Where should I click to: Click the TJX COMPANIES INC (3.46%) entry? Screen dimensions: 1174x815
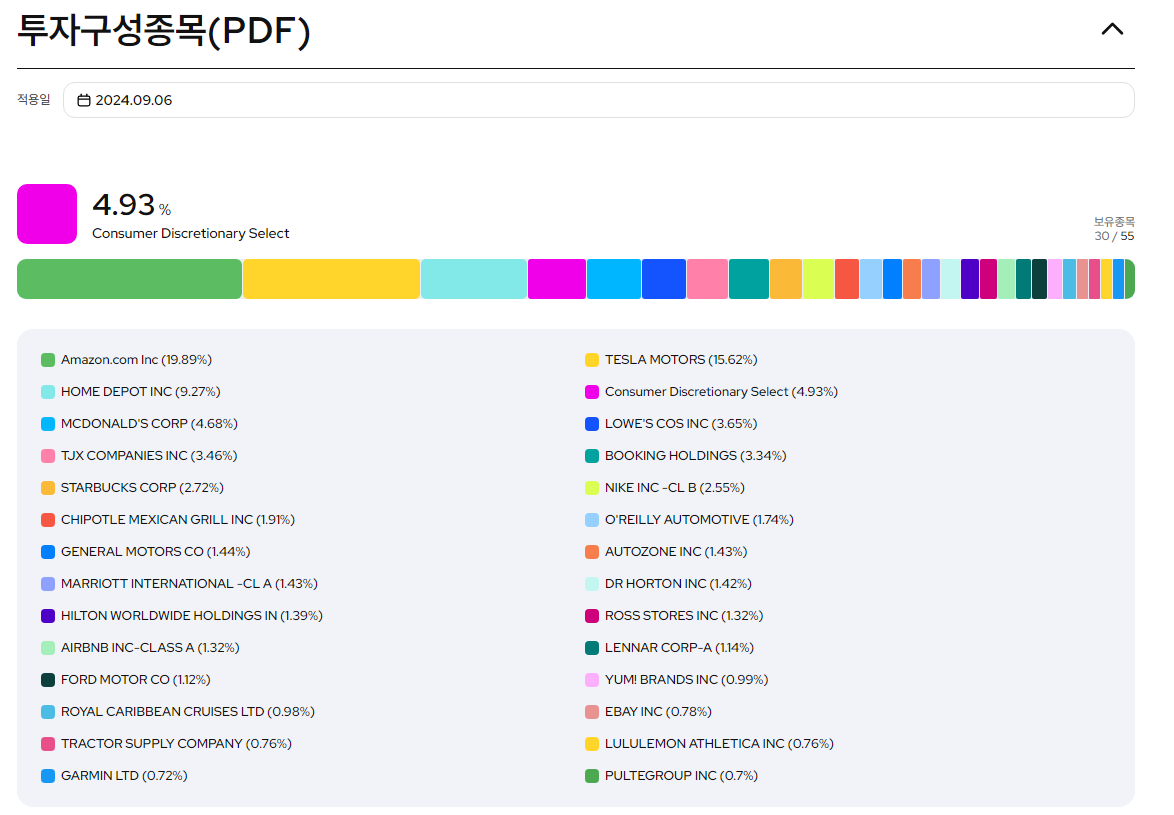coord(139,456)
